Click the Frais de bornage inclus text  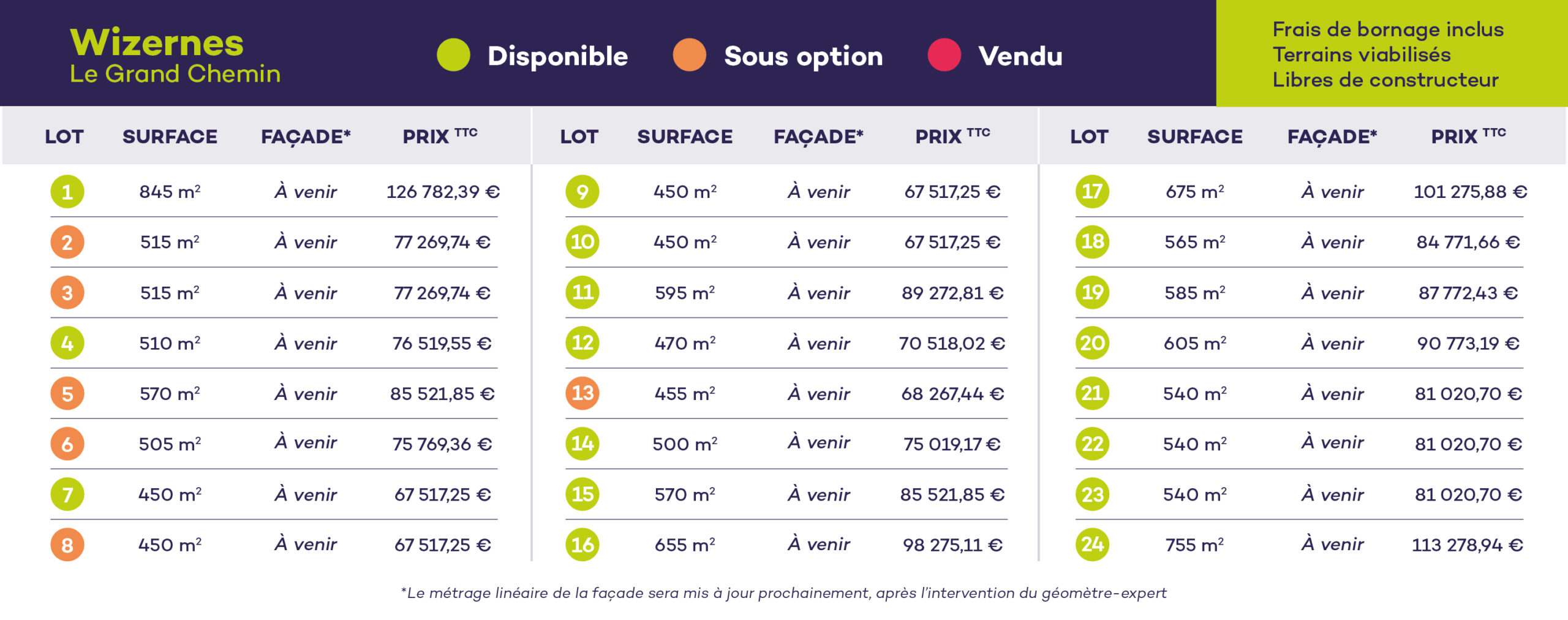click(1388, 29)
